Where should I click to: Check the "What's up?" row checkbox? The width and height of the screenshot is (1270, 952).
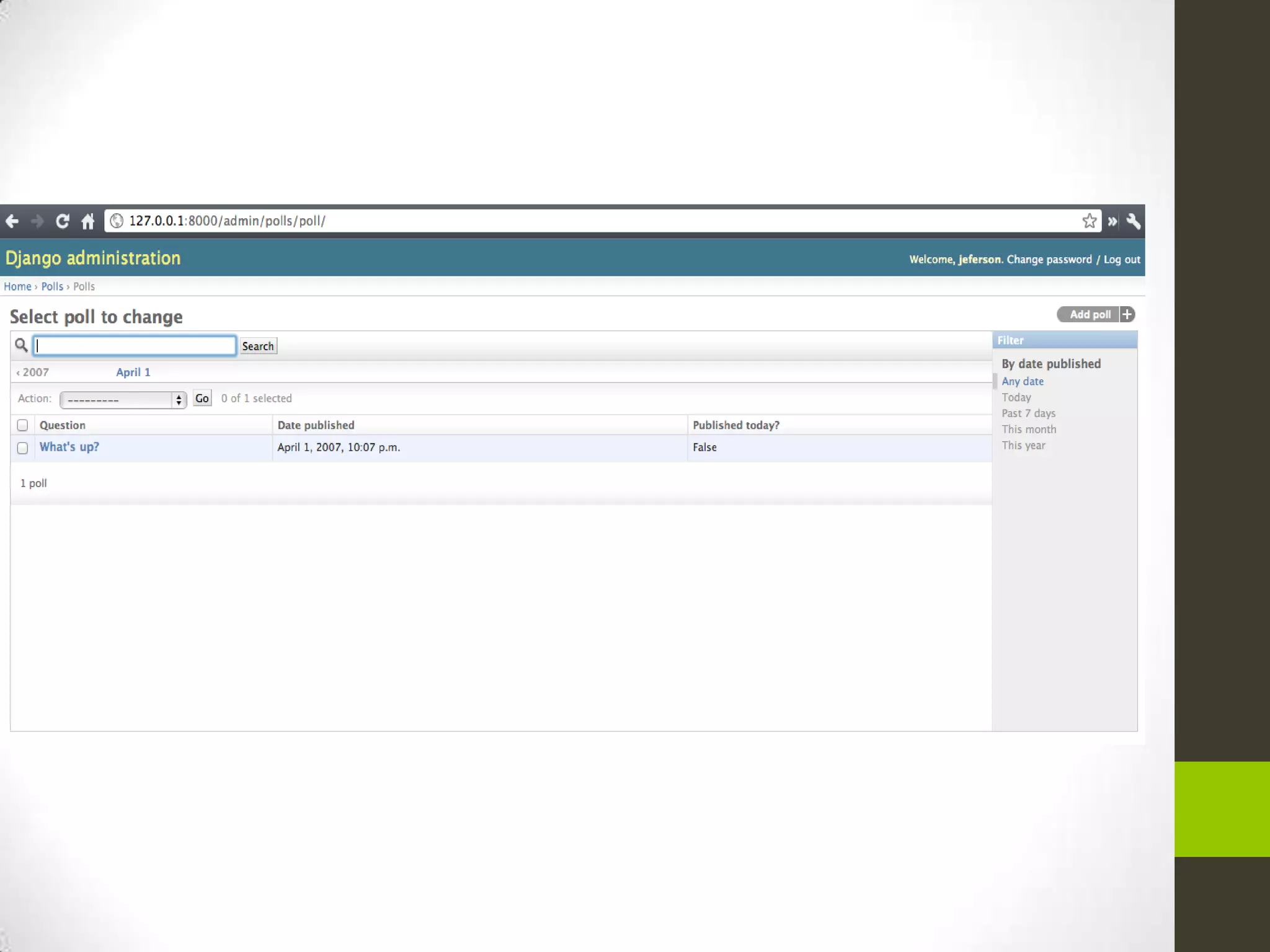[x=22, y=448]
